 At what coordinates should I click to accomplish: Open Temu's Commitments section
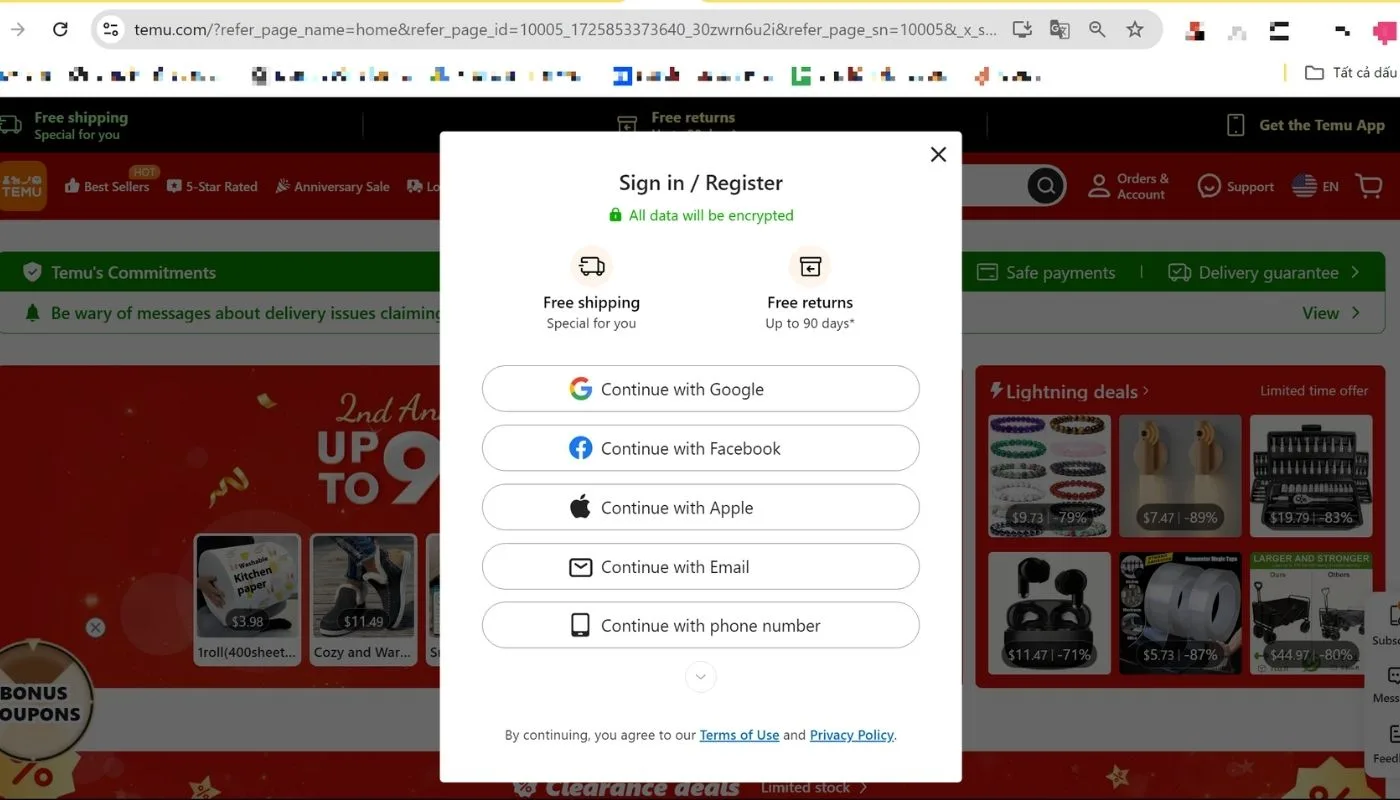[120, 272]
